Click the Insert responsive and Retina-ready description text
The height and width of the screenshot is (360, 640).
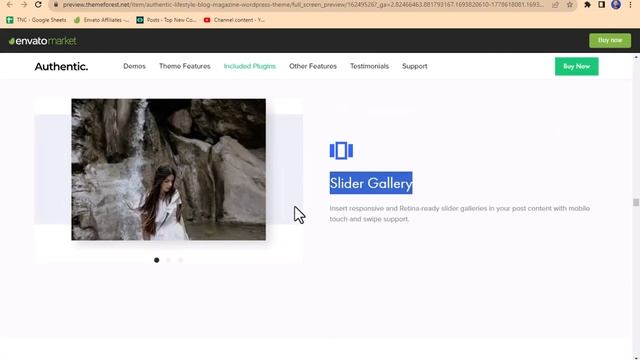click(460, 213)
